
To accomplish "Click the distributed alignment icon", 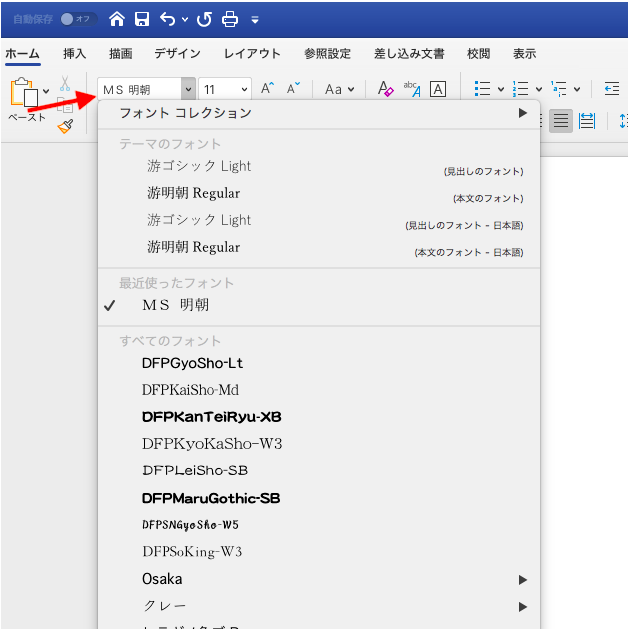I will (x=587, y=120).
